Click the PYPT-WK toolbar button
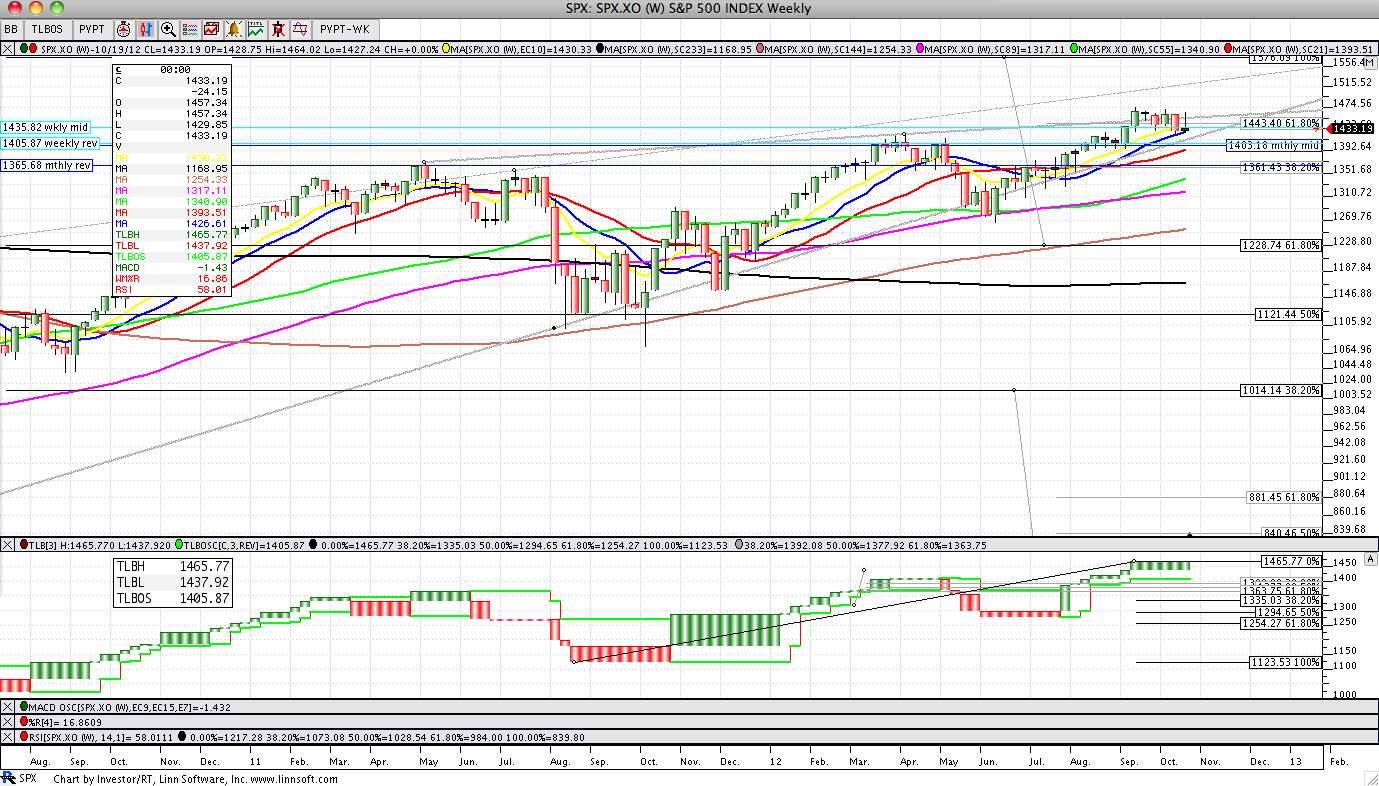The height and width of the screenshot is (786, 1379). (x=344, y=29)
